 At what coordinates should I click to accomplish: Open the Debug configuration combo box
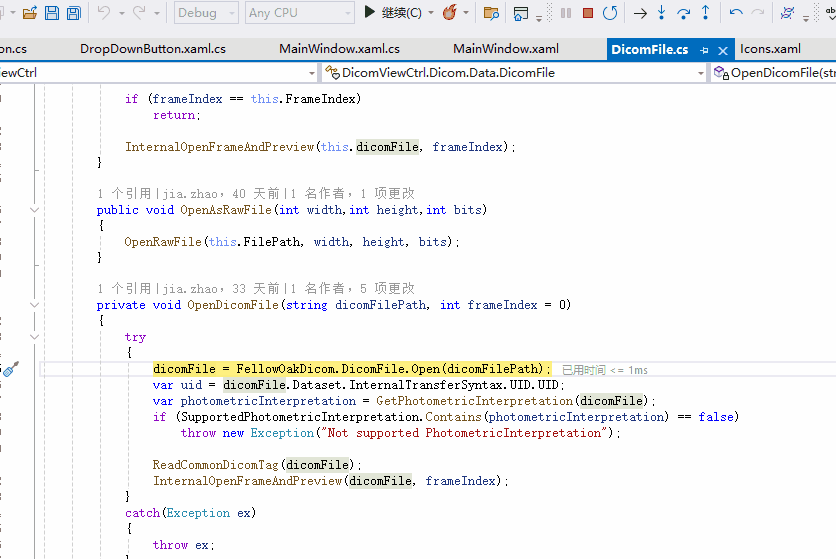click(x=206, y=13)
